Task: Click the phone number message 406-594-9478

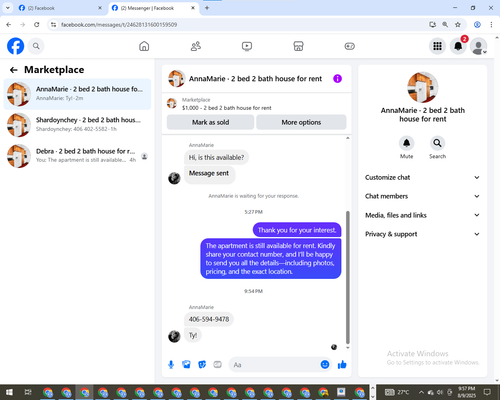Action: point(209,319)
